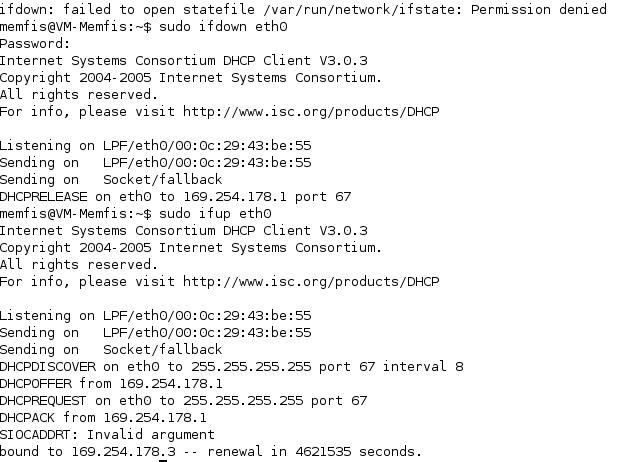Click the first 'Sending on Socket/fallback' line
Screen dimensions: 624x462
coord(111,179)
